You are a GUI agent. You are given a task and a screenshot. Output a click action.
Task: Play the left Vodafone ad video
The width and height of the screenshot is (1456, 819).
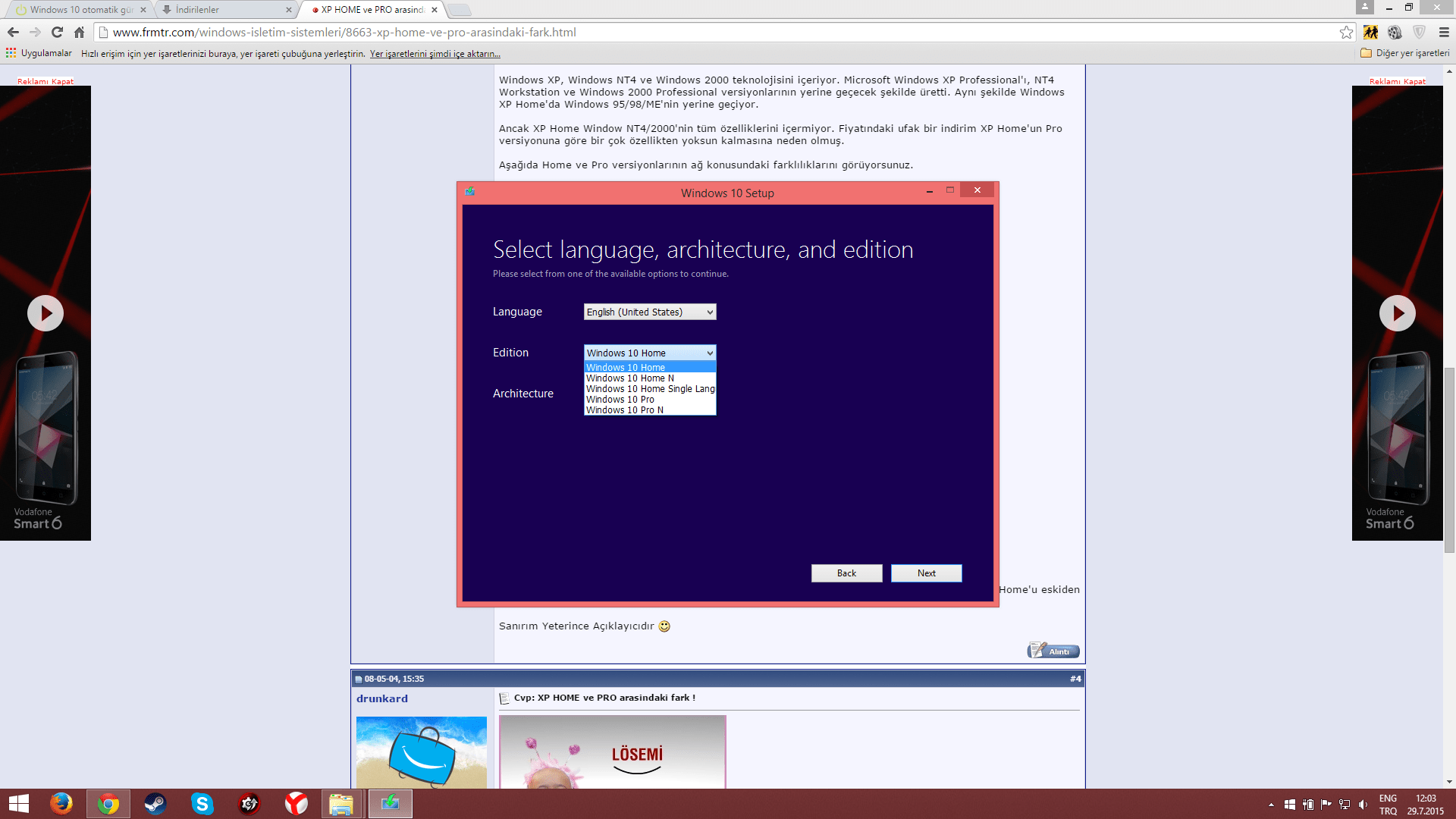(45, 313)
